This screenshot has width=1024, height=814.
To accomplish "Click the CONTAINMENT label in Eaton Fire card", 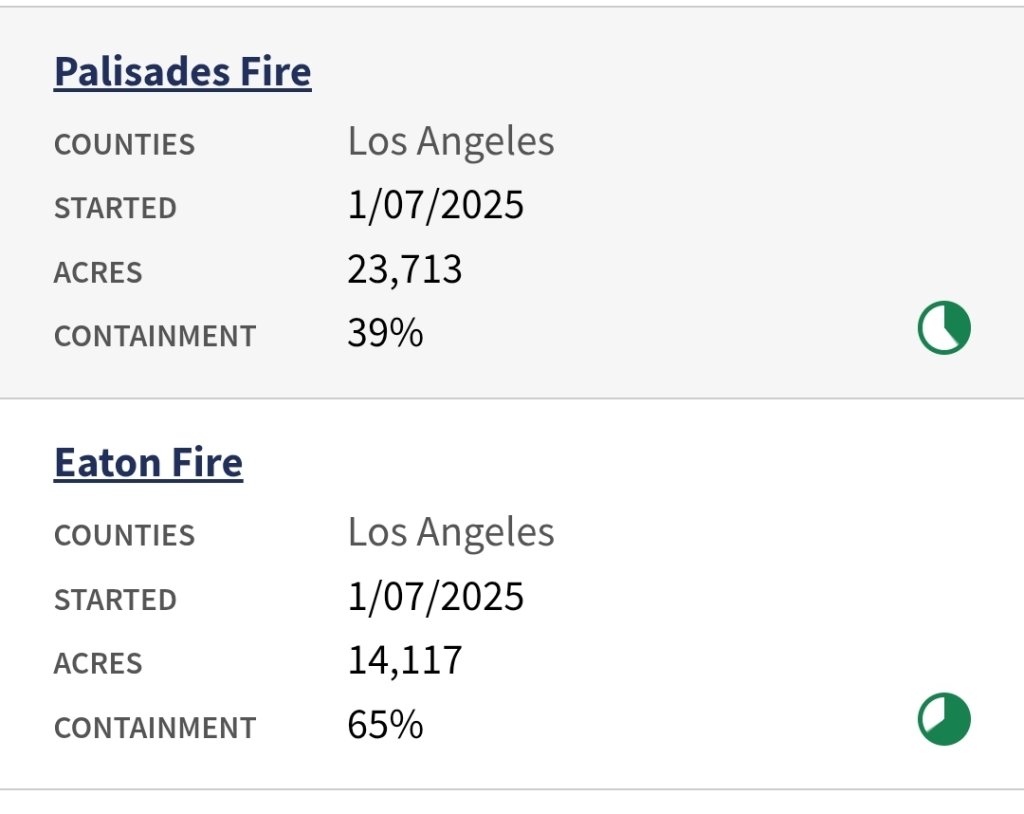I will point(155,728).
